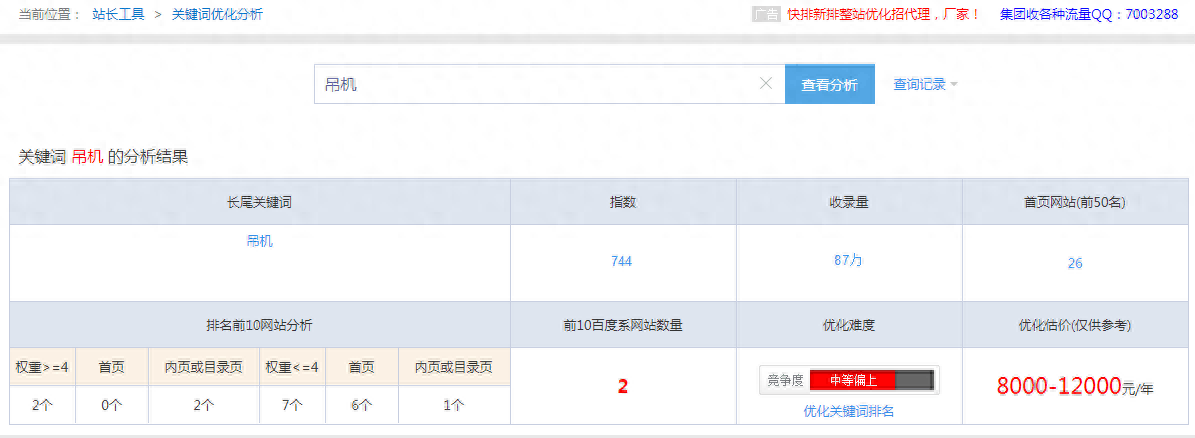
Task: Click the red number 2 Baidu sites count
Action: [x=622, y=386]
